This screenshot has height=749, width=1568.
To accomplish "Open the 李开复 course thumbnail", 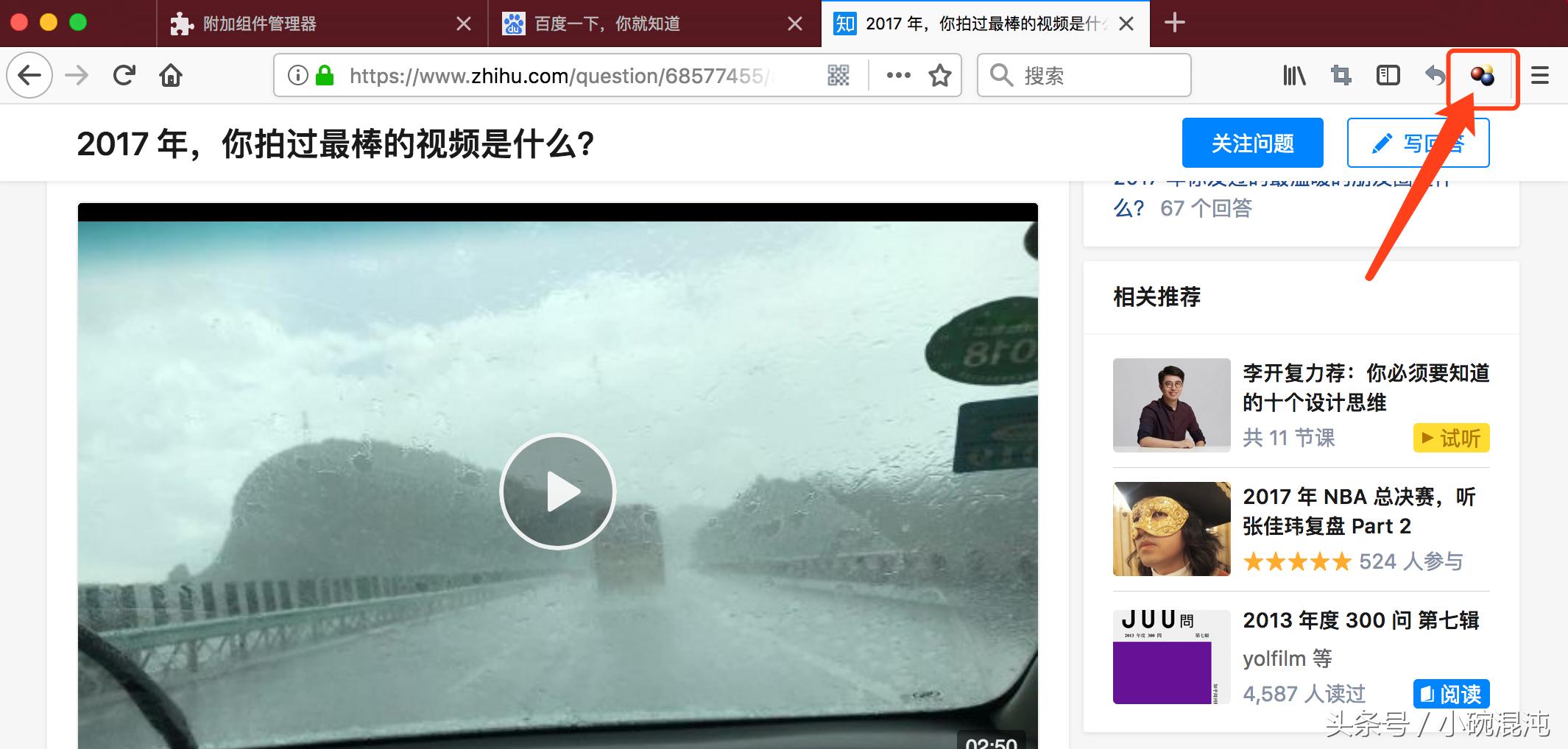I will (1171, 405).
